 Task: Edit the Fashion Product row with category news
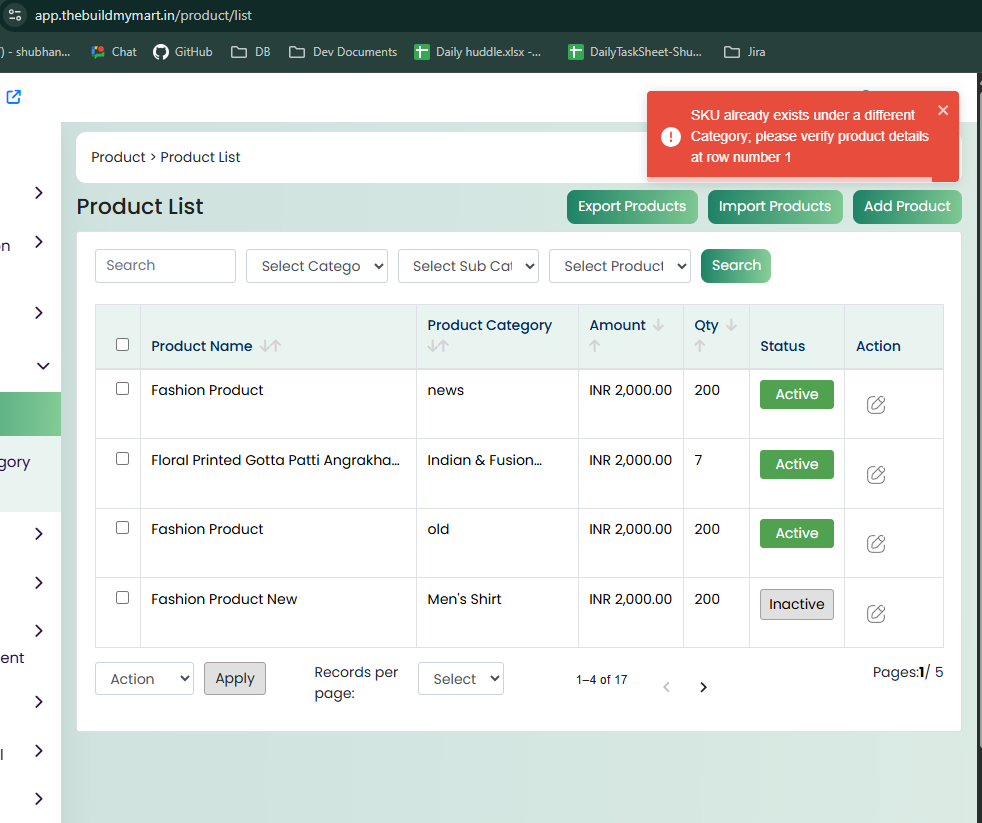pyautogui.click(x=876, y=405)
